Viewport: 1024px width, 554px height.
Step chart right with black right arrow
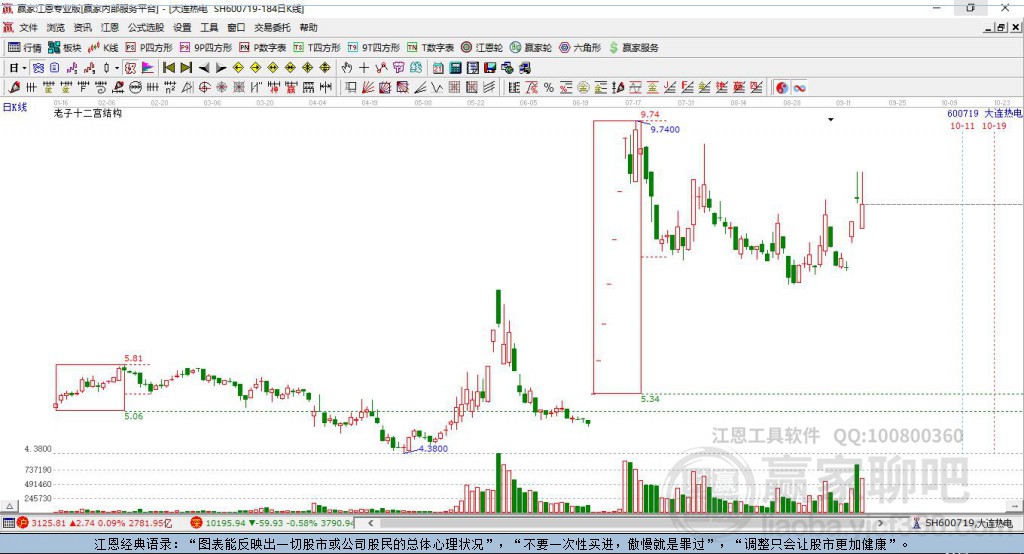[x=221, y=68]
